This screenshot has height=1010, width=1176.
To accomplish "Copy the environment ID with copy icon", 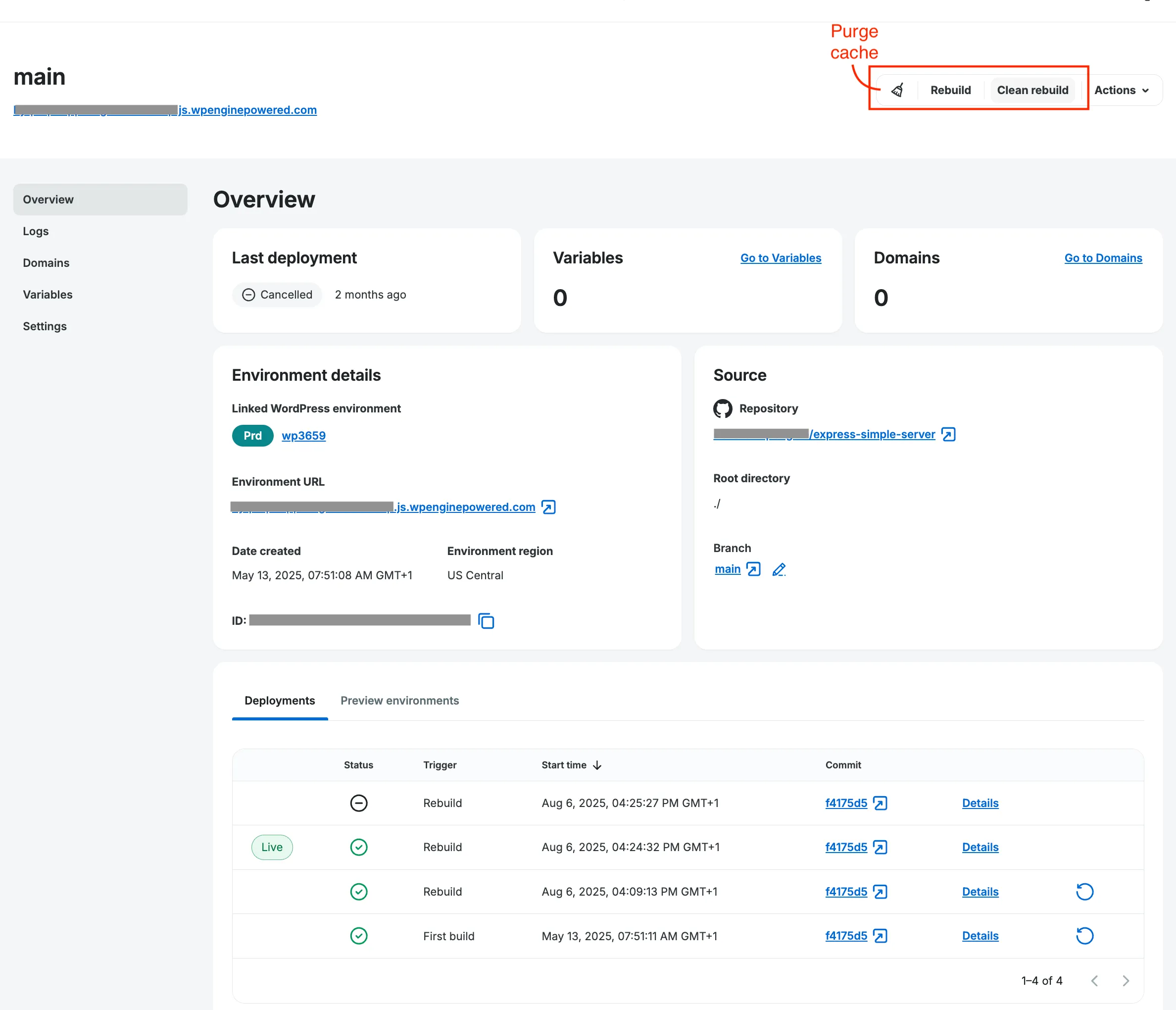I will tap(486, 621).
